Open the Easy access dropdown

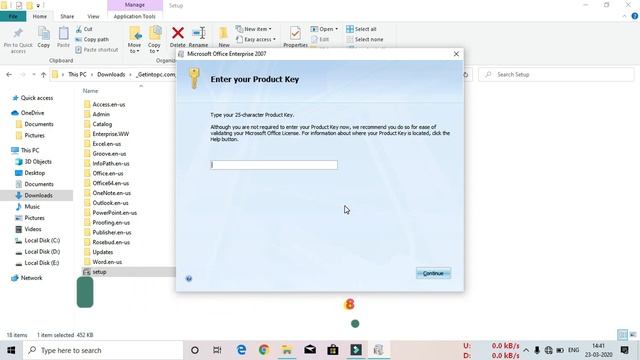point(256,39)
